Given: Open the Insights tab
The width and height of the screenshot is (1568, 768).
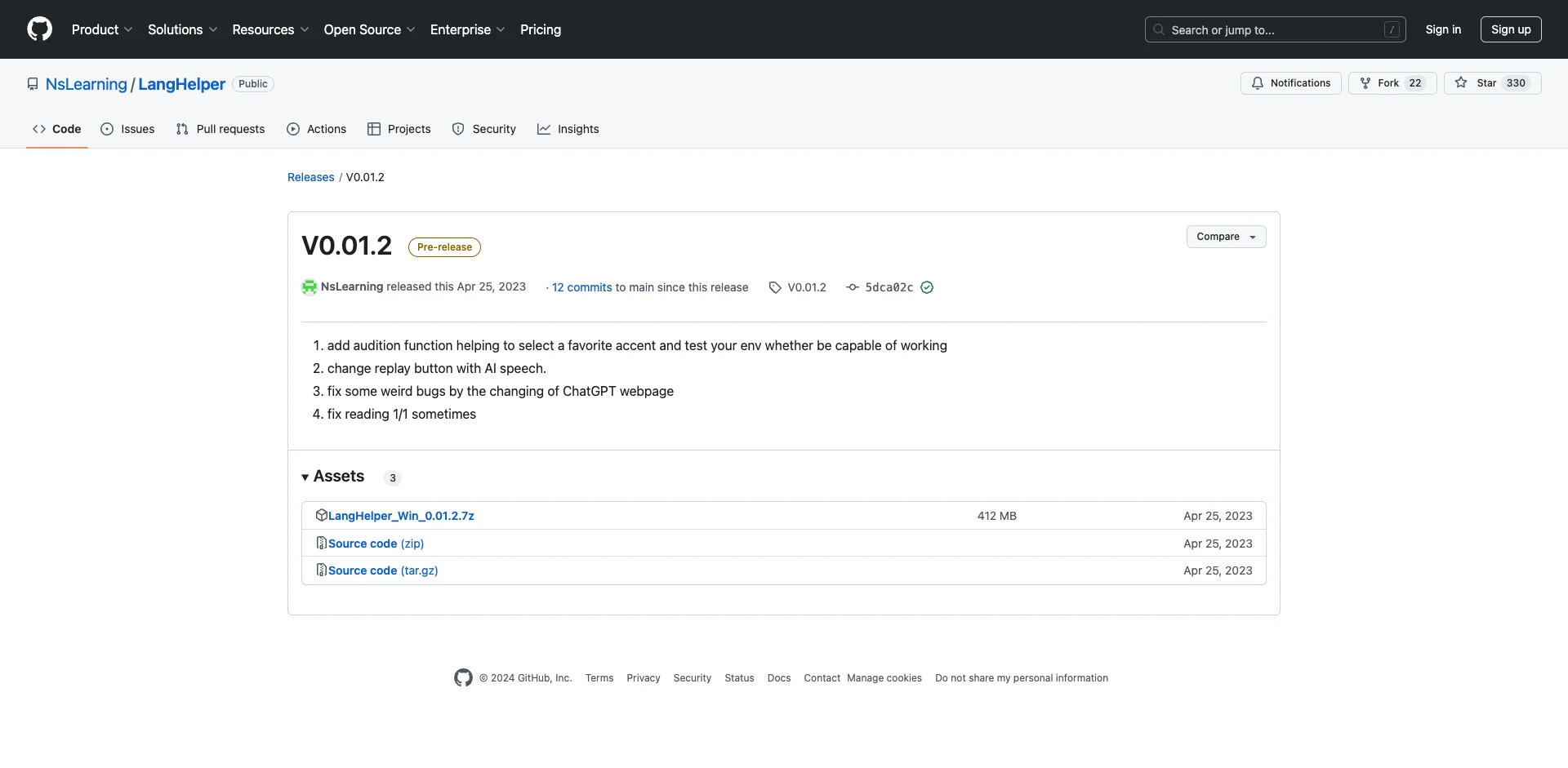Looking at the screenshot, I should pos(568,129).
